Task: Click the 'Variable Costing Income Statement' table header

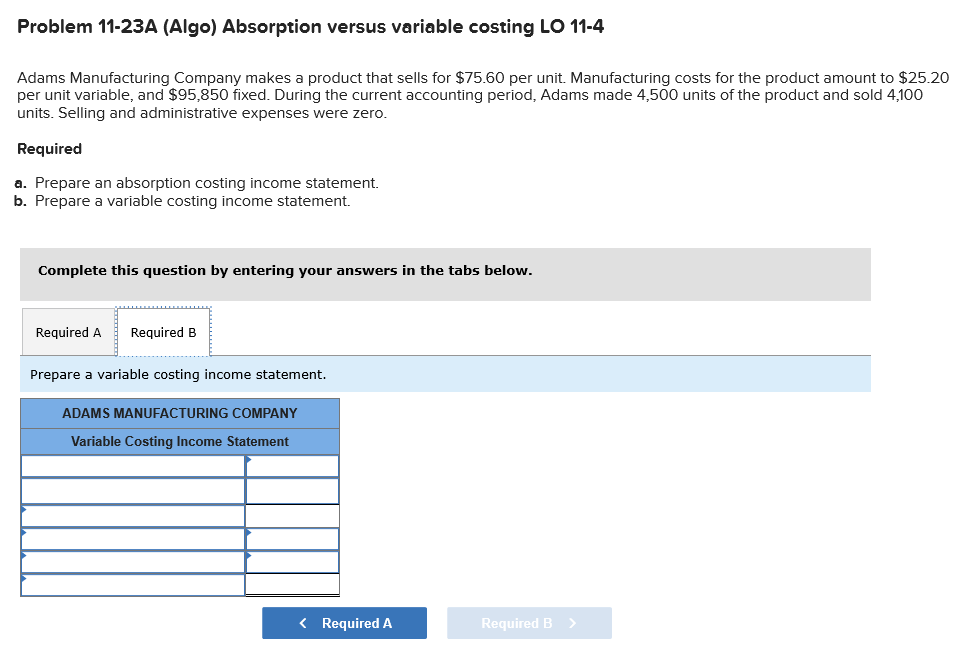Action: click(x=180, y=441)
